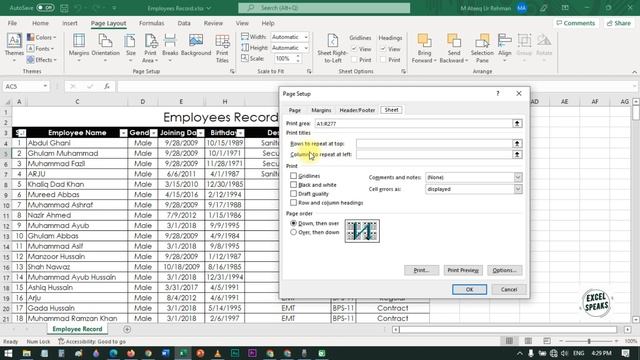Screen dimensions: 640x360
Task: Enable Row and column headings checkbox
Action: (293, 202)
